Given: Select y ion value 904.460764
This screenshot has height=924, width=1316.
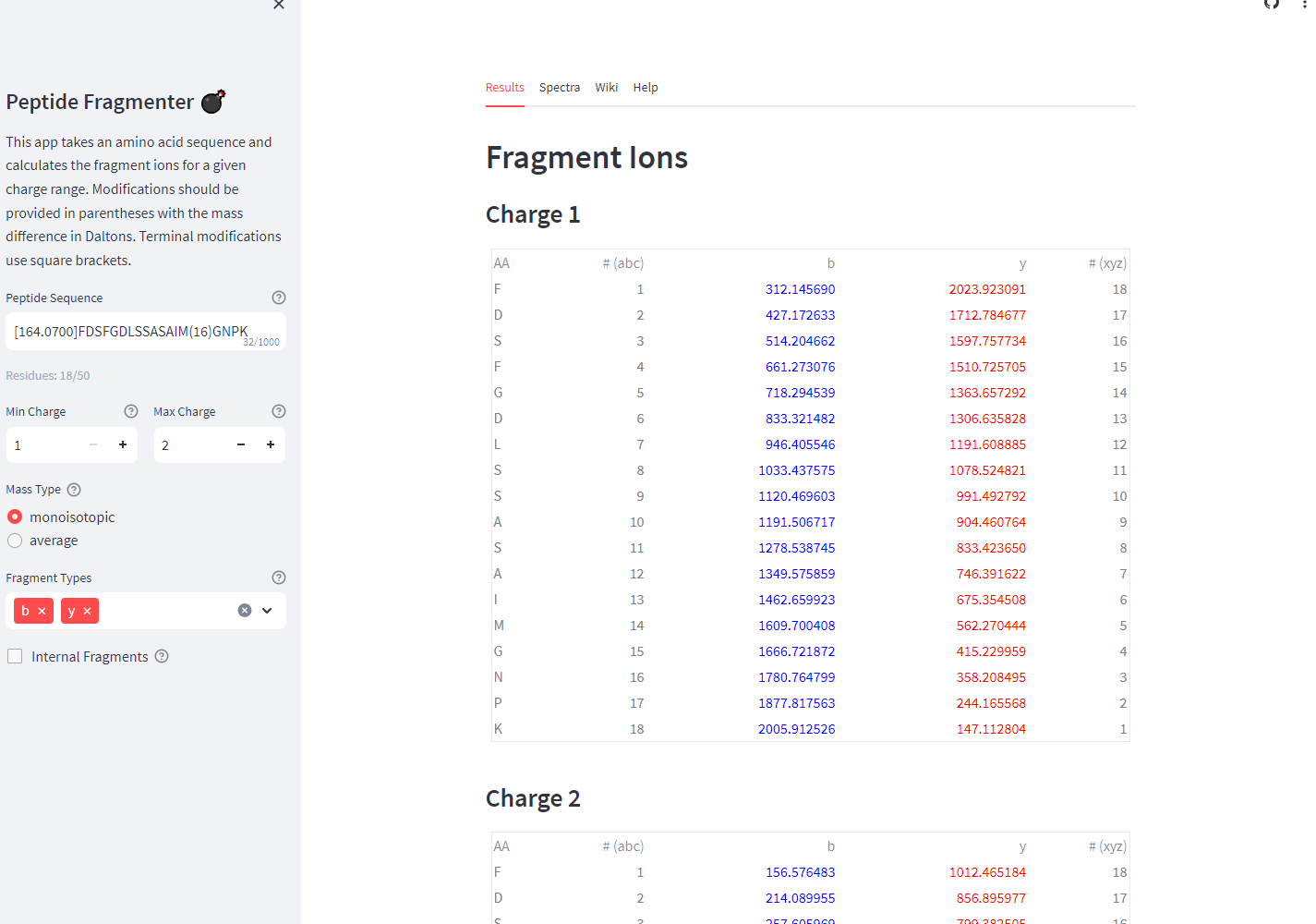Looking at the screenshot, I should [991, 522].
